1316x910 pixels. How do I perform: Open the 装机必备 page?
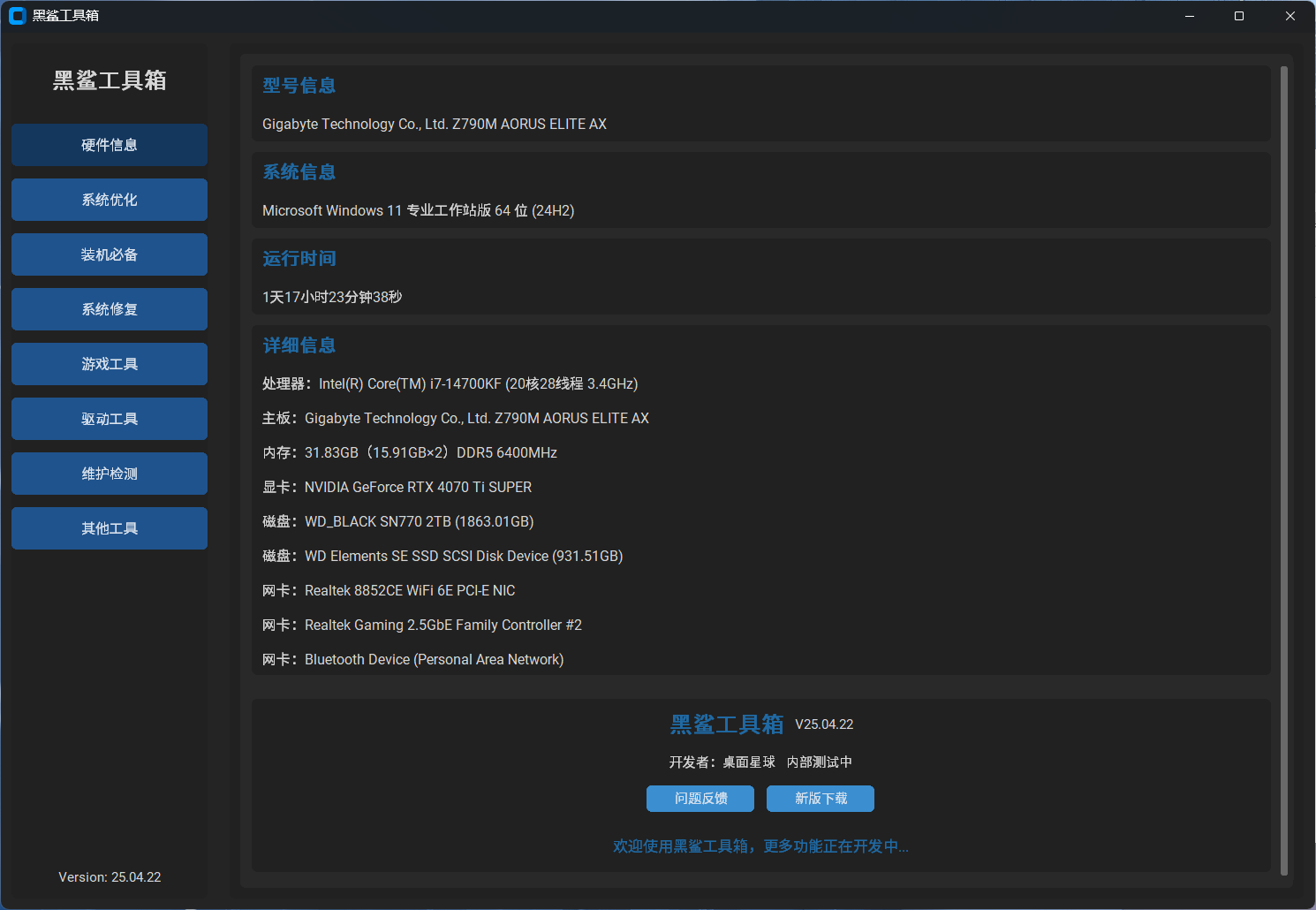tap(110, 254)
